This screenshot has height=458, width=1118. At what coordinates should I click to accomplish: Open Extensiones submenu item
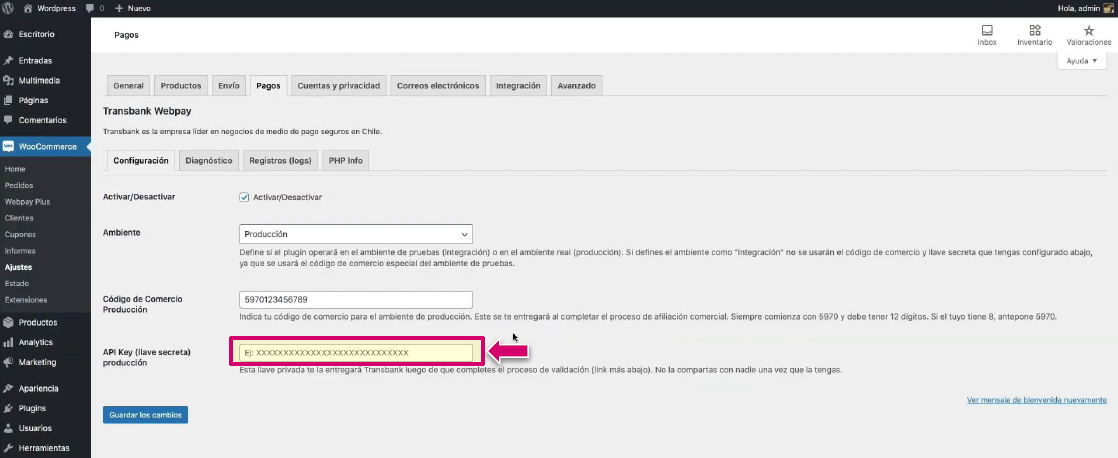26,300
